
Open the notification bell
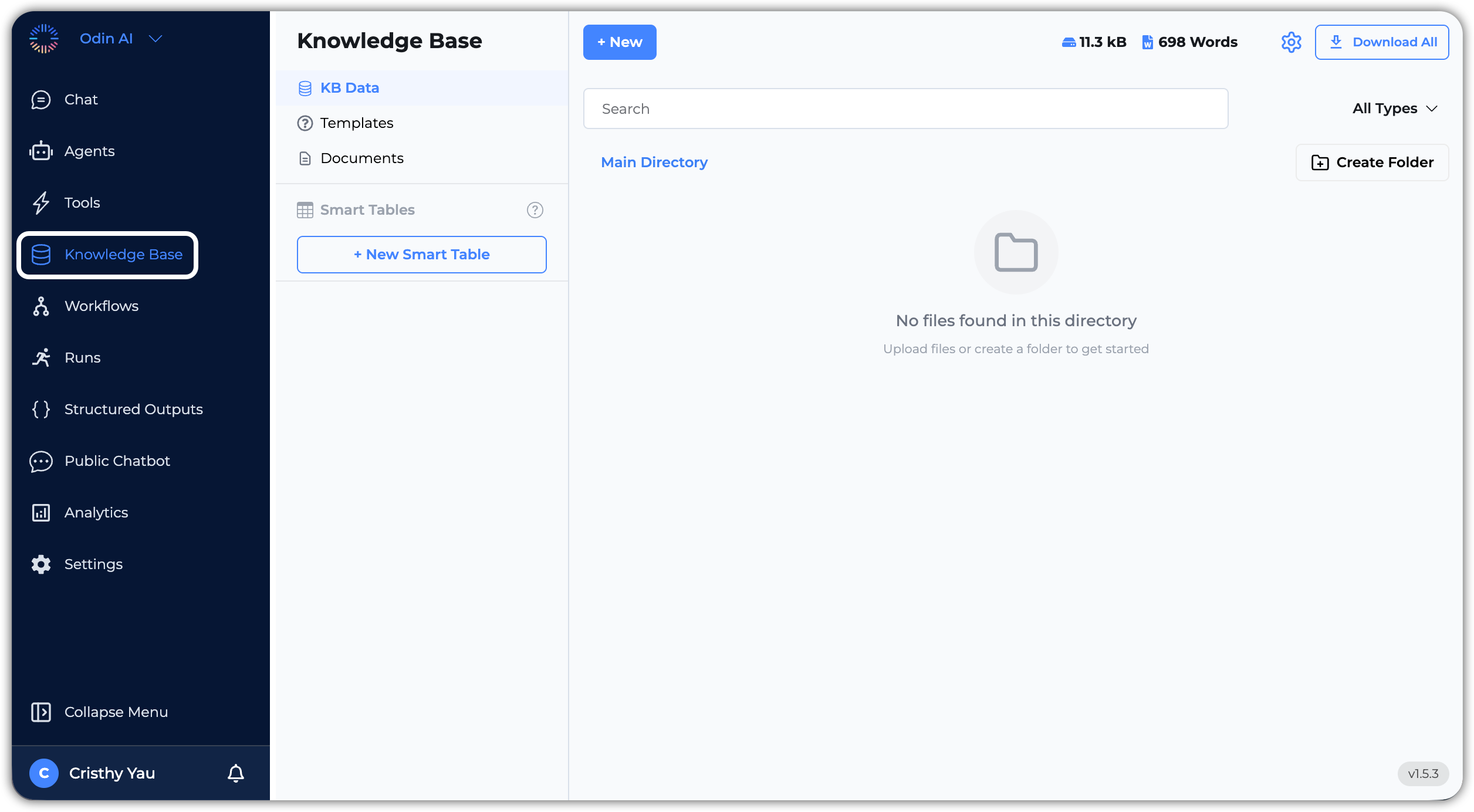[236, 773]
